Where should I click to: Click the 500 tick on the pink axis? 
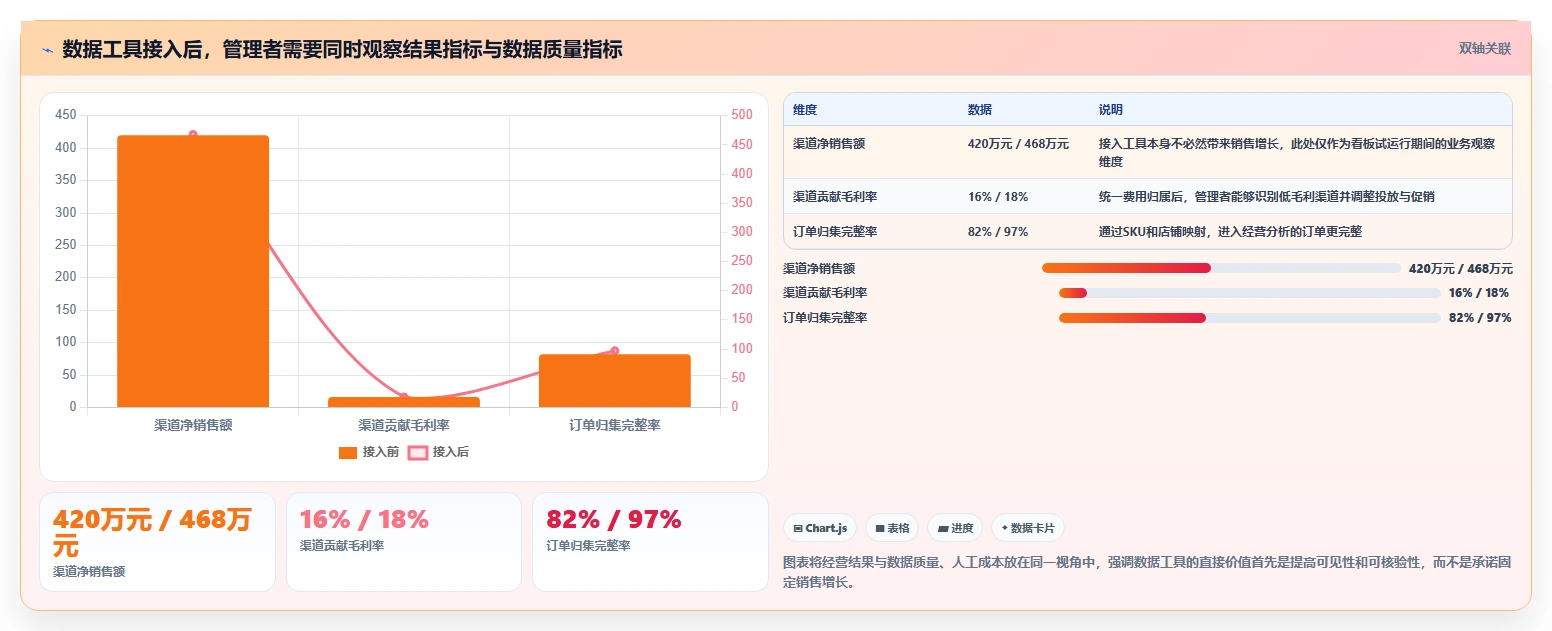click(x=742, y=115)
